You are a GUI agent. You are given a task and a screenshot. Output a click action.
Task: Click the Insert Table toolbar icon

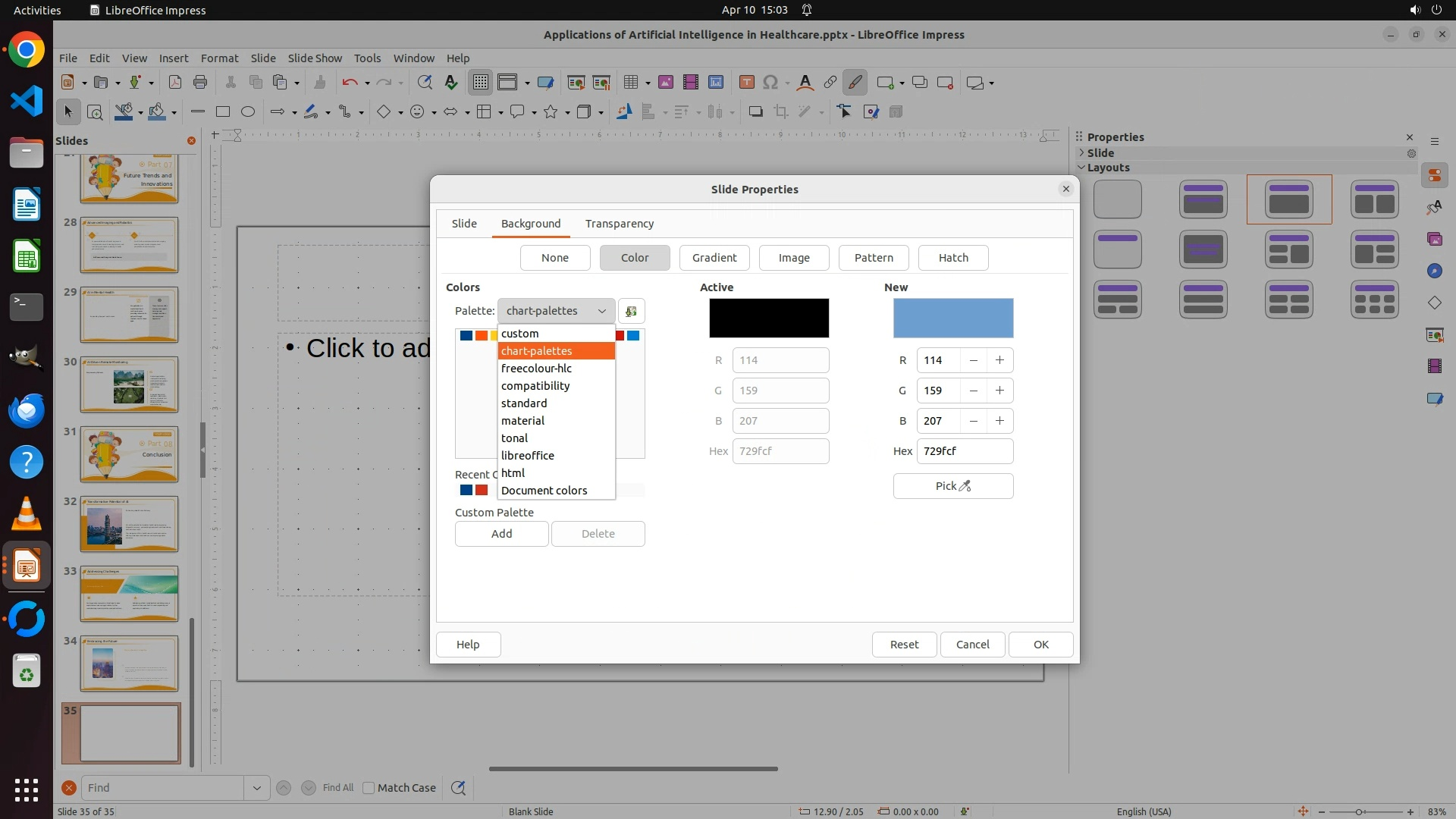pyautogui.click(x=629, y=83)
